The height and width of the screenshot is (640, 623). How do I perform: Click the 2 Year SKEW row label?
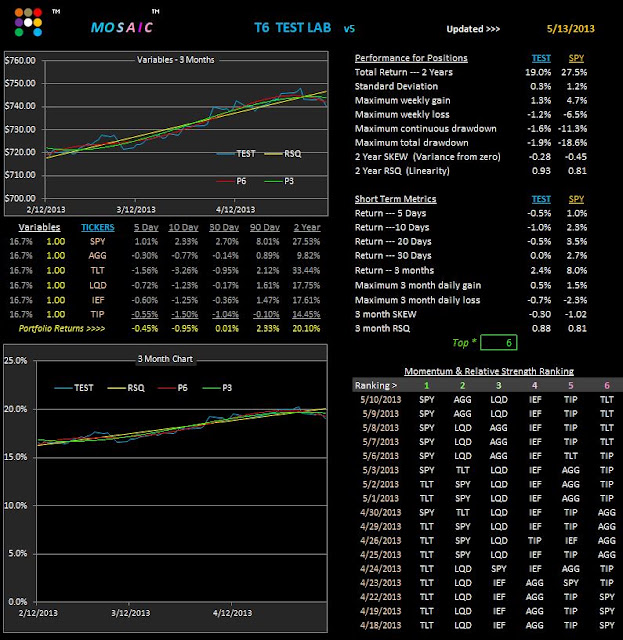427,157
